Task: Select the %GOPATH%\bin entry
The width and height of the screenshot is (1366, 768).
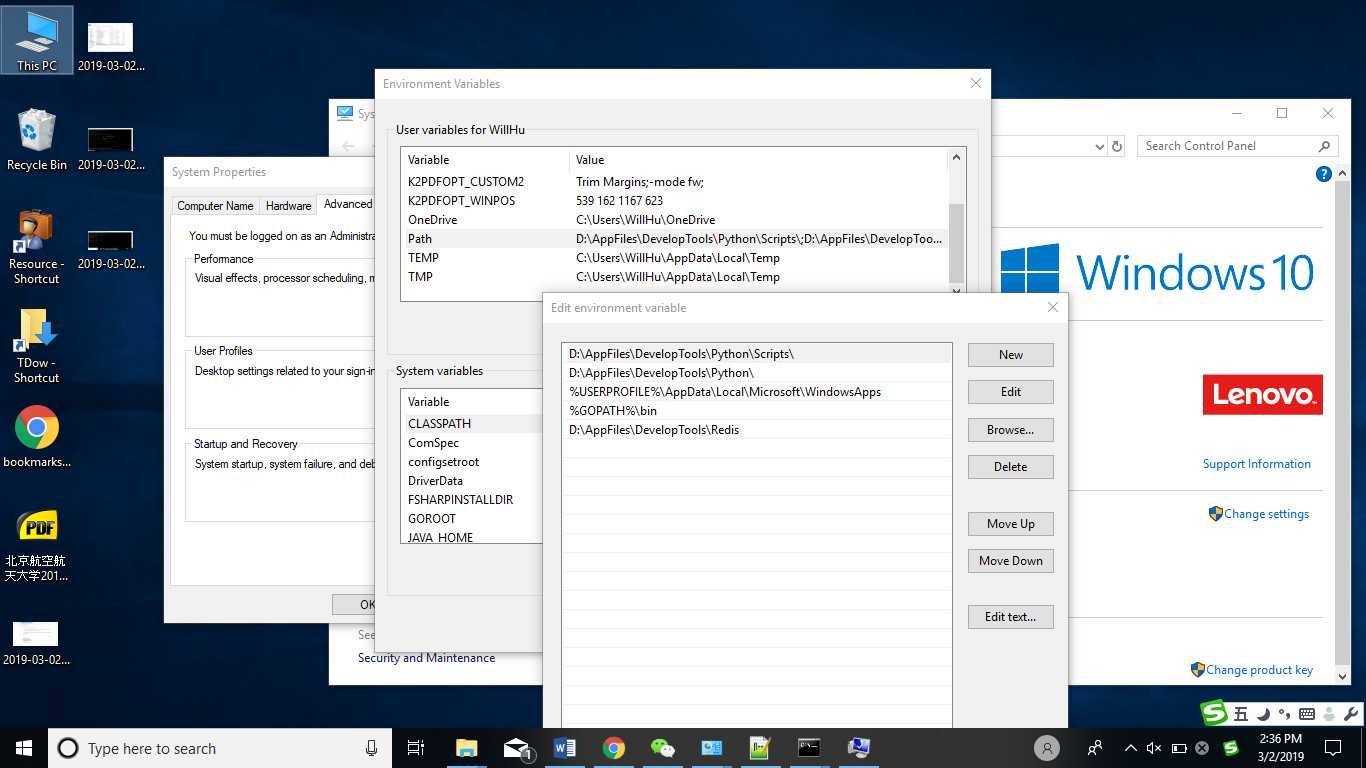Action: coord(757,411)
